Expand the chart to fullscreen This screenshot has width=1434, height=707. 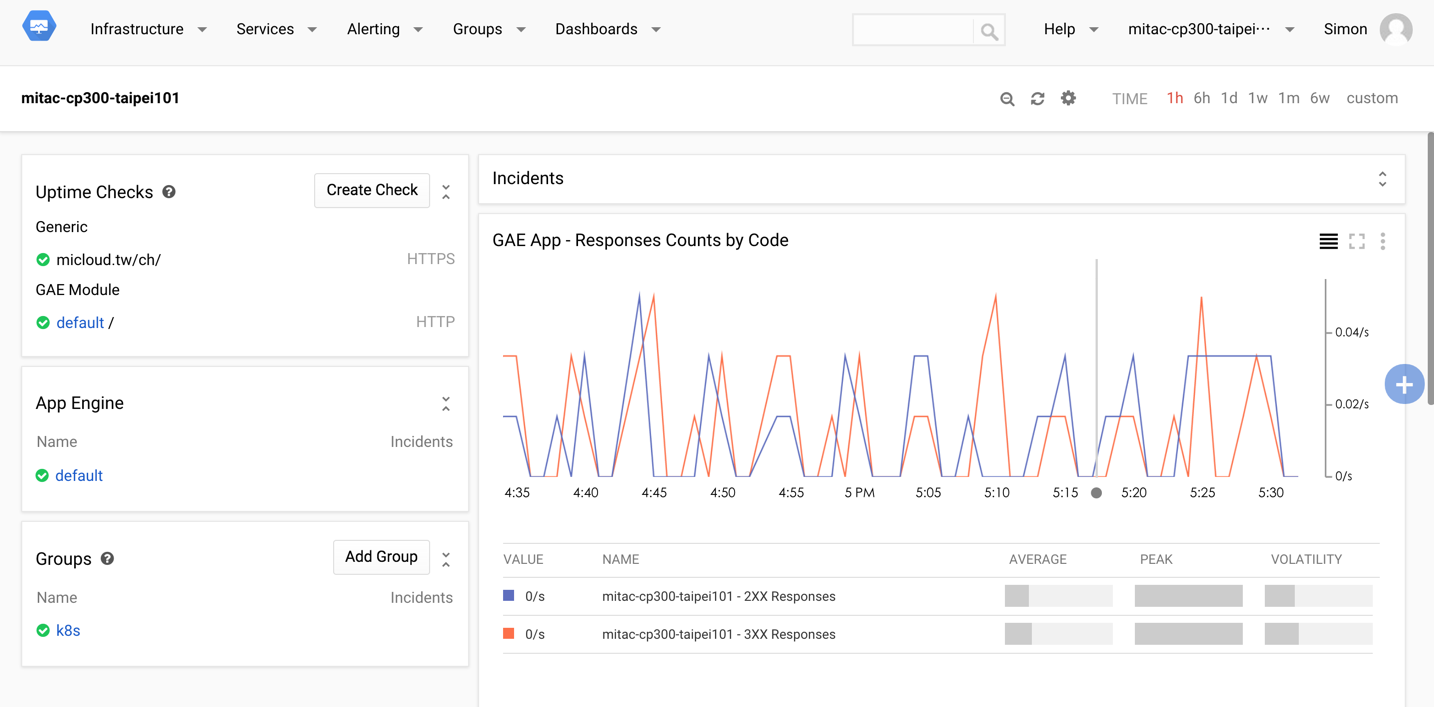tap(1357, 241)
